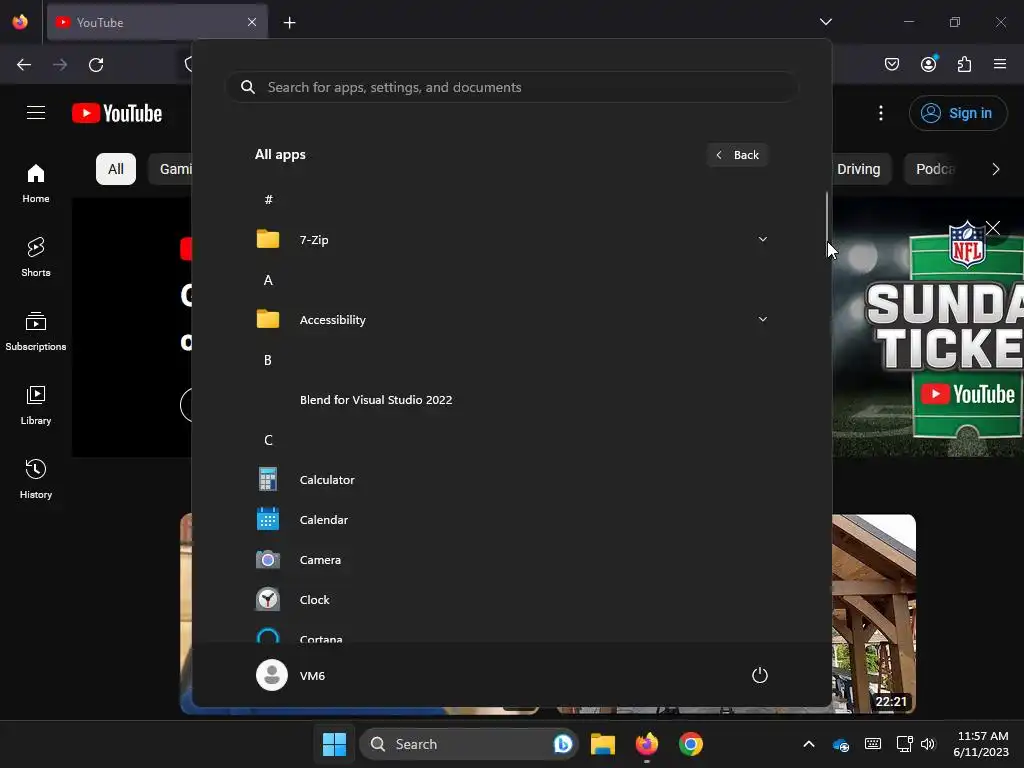Toggle the YouTube hamburger guide menu
This screenshot has width=1024, height=768.
tap(36, 113)
